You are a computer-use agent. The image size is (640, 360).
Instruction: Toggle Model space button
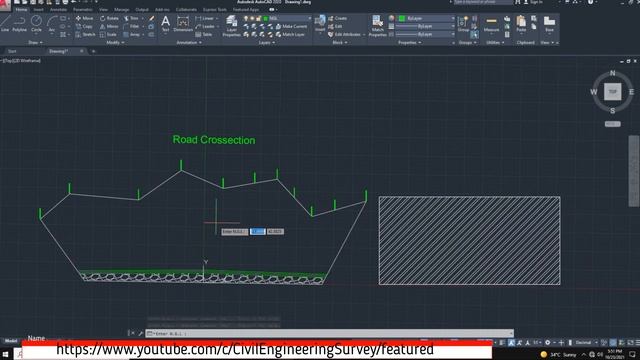[x=11, y=341]
